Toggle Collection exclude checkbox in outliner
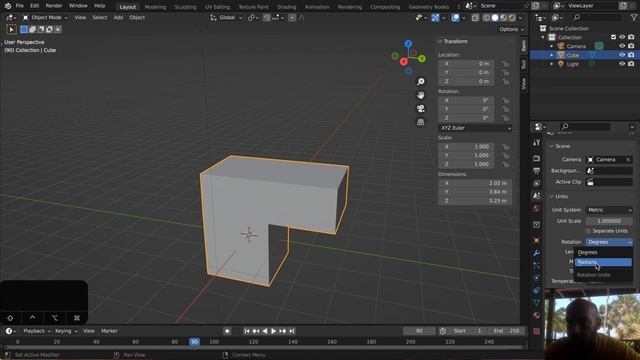The height and width of the screenshot is (360, 640). pyautogui.click(x=613, y=37)
